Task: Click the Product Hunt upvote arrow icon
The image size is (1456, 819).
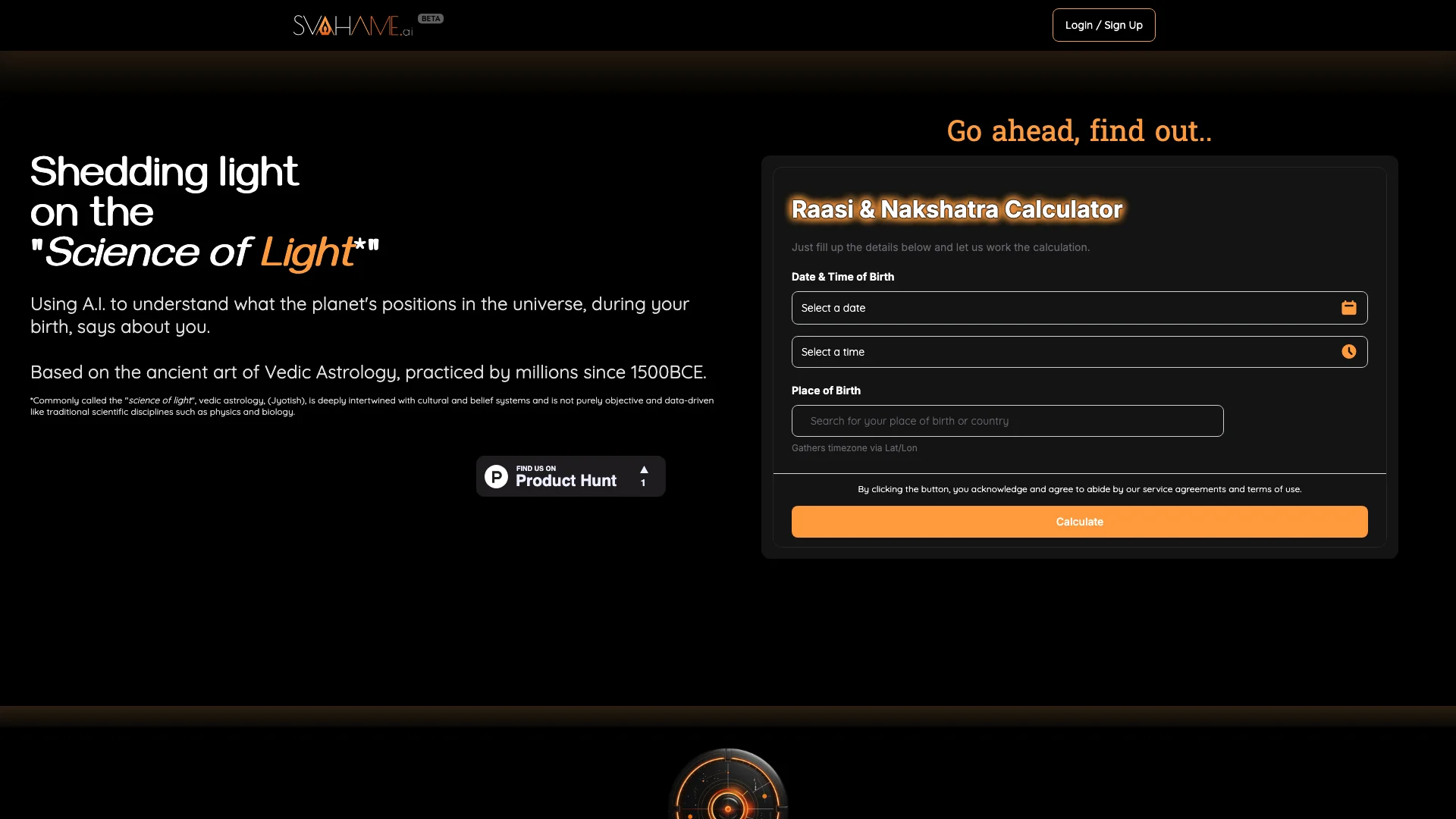Action: tap(644, 470)
